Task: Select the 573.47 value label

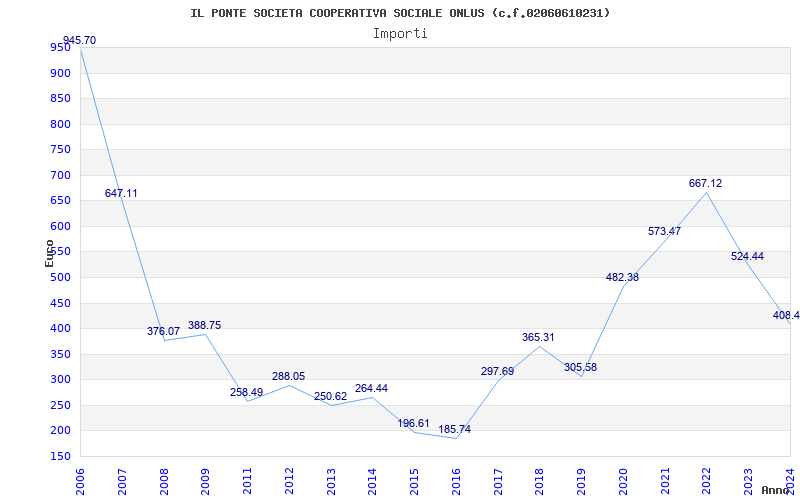Action: pyautogui.click(x=664, y=231)
